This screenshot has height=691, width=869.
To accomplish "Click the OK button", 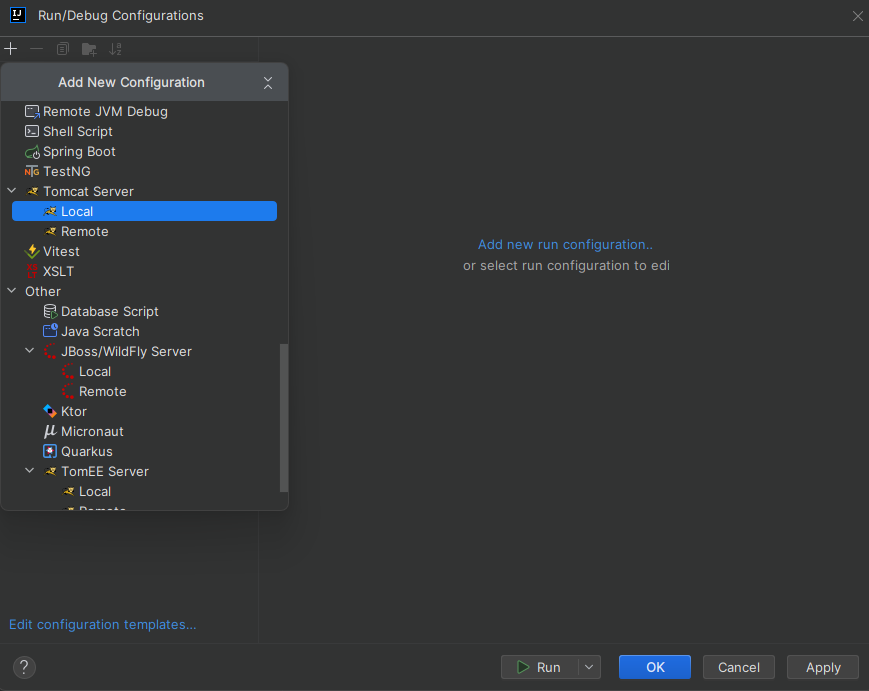I will (x=655, y=667).
